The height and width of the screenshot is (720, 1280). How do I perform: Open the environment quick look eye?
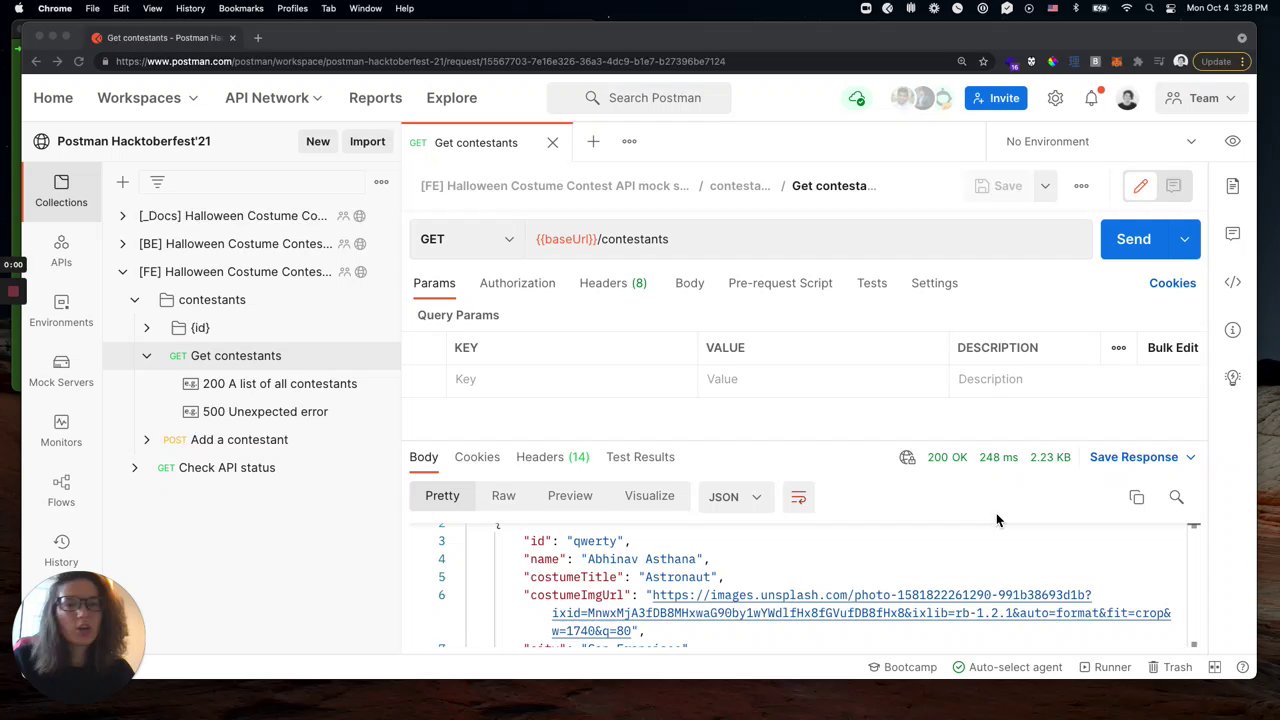click(x=1232, y=142)
